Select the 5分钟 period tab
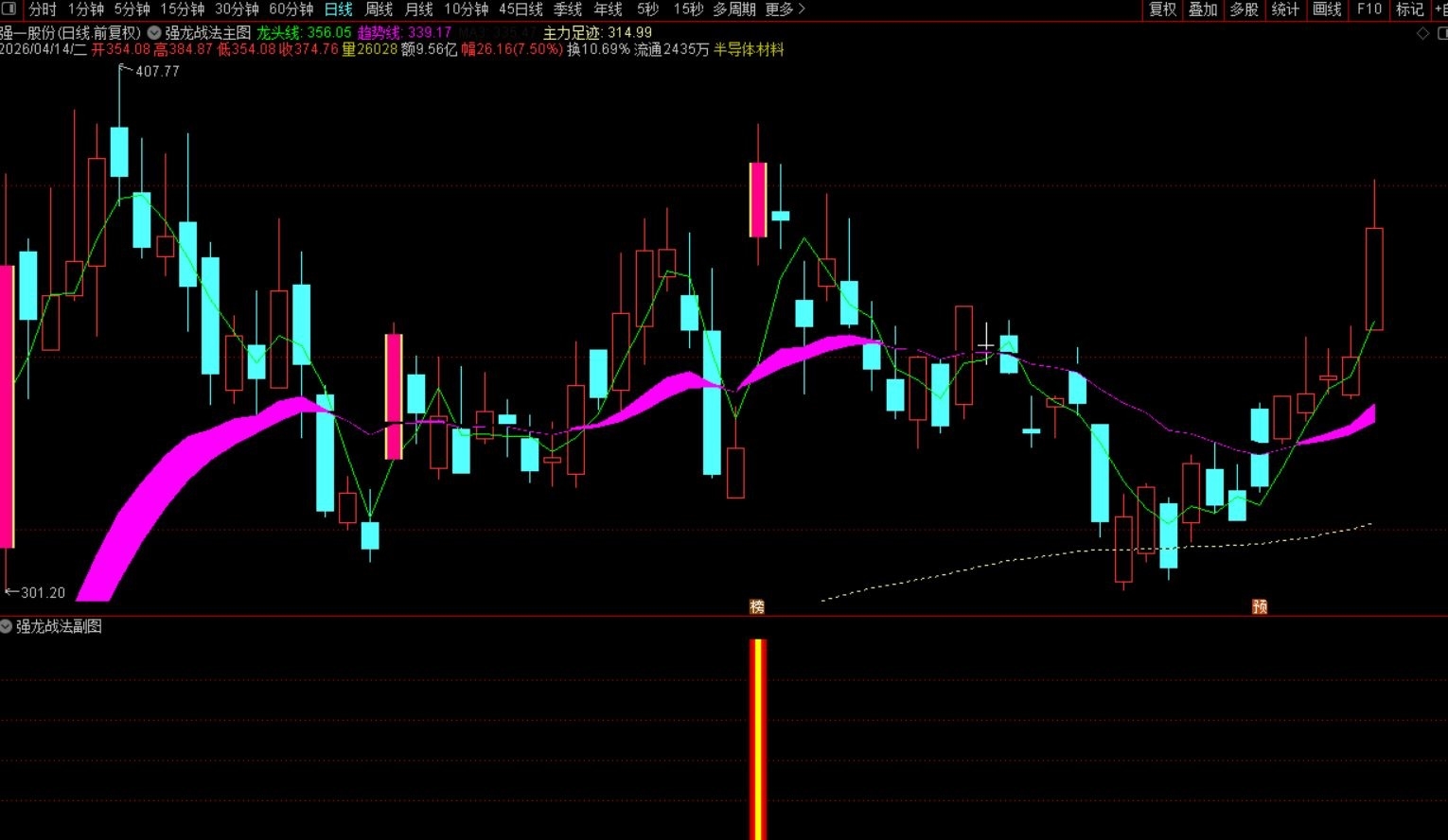Viewport: 1448px width, 840px height. (132, 9)
